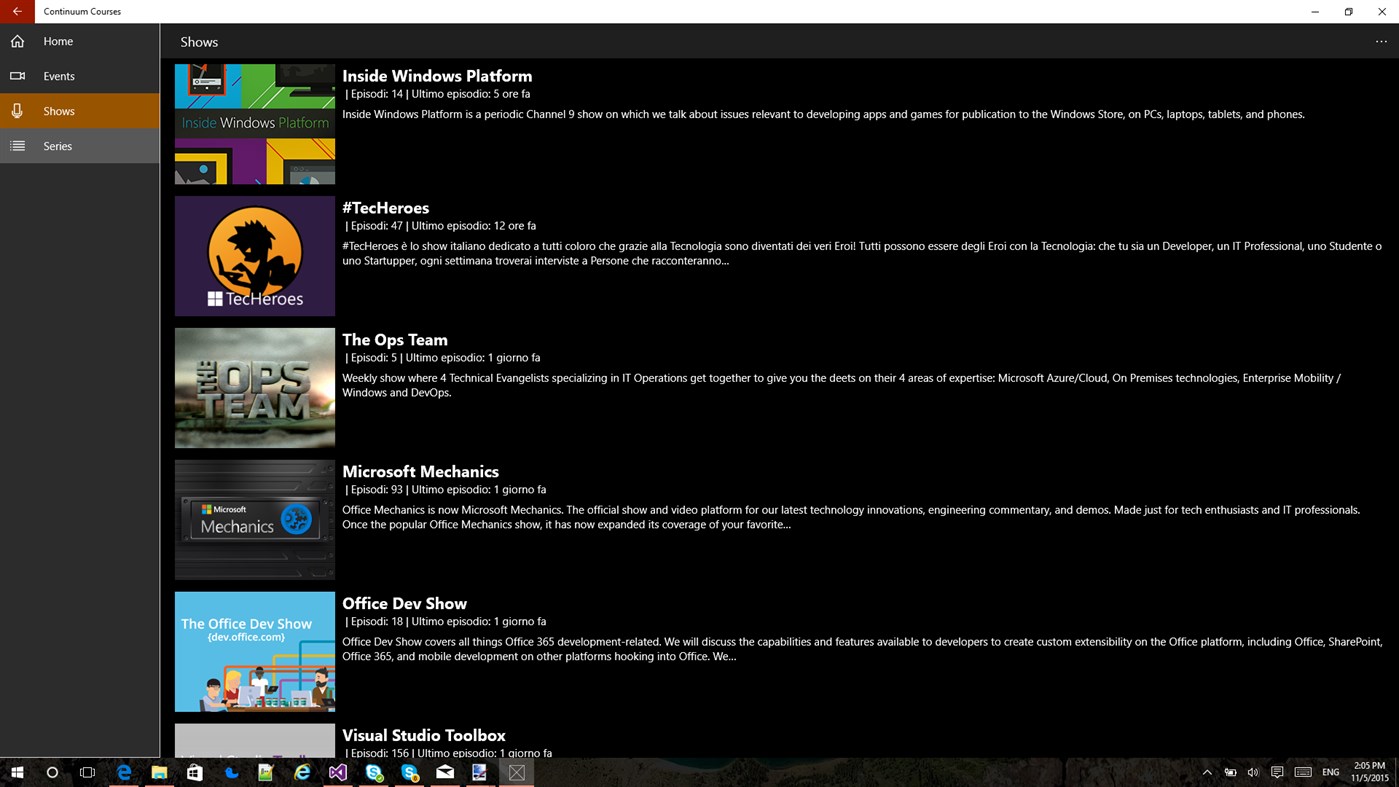The image size is (1399, 787).
Task: Open Inside Windows Platform thumbnail
Action: 255,124
